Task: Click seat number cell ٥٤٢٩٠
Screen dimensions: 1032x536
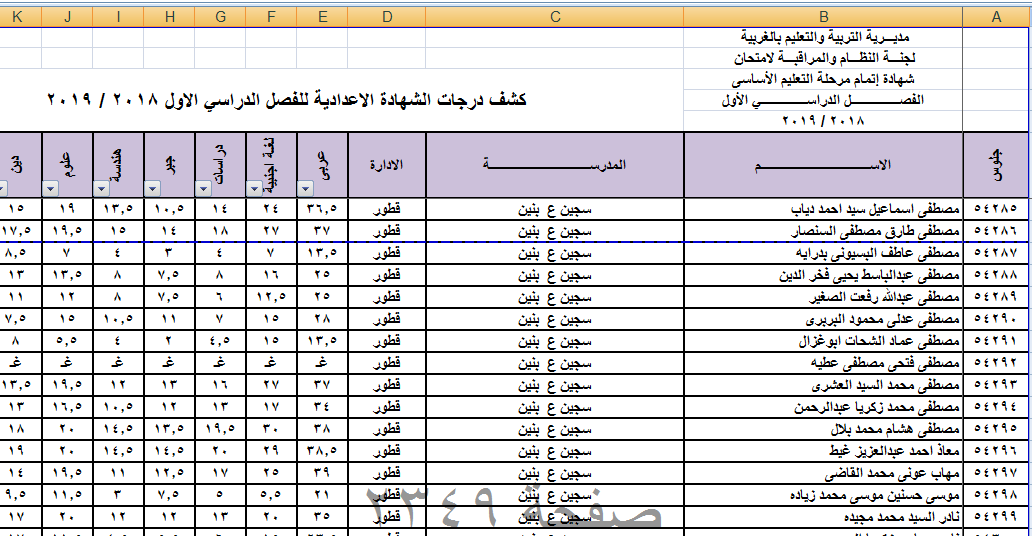Action: [x=996, y=319]
